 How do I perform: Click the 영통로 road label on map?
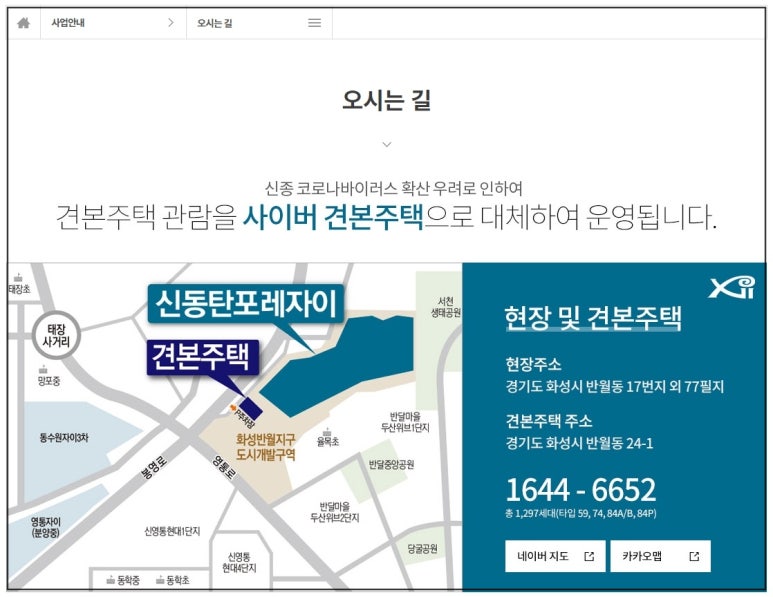(x=225, y=467)
